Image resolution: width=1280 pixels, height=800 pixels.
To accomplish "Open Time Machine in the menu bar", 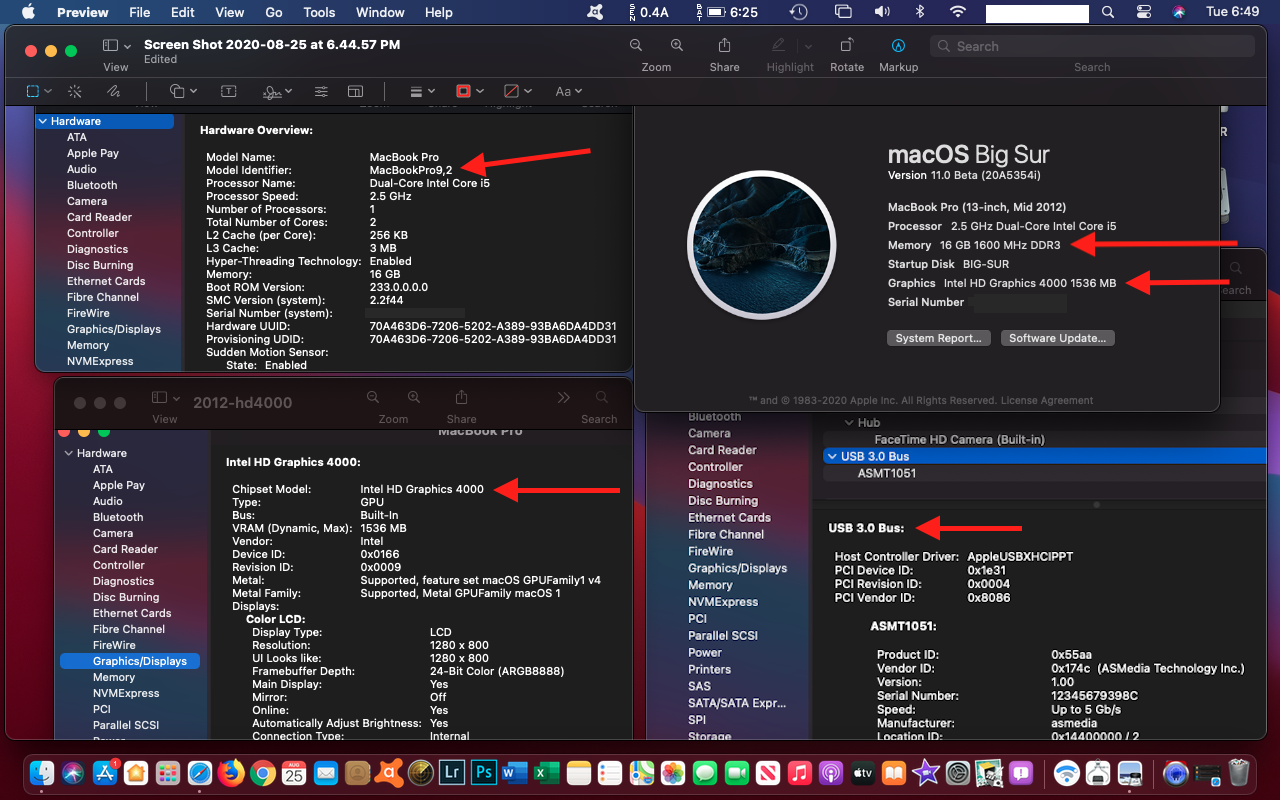I will (x=798, y=12).
